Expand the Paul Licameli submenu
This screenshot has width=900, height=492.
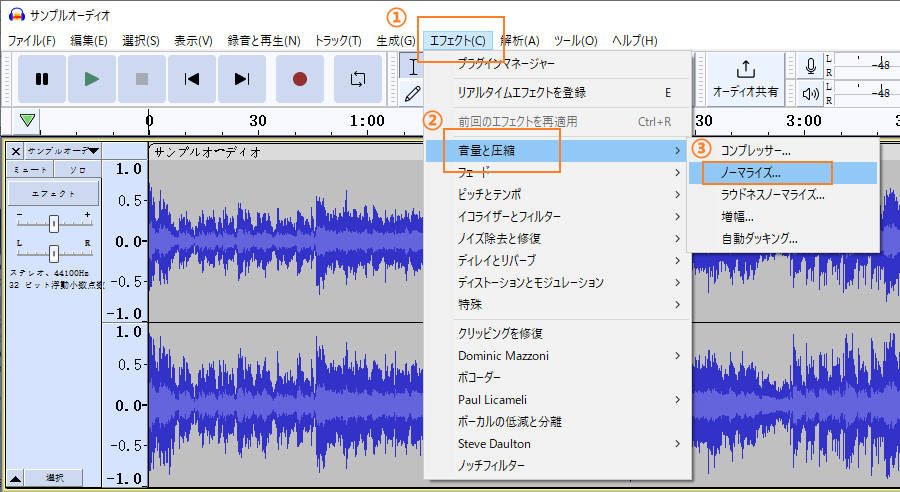(557, 400)
